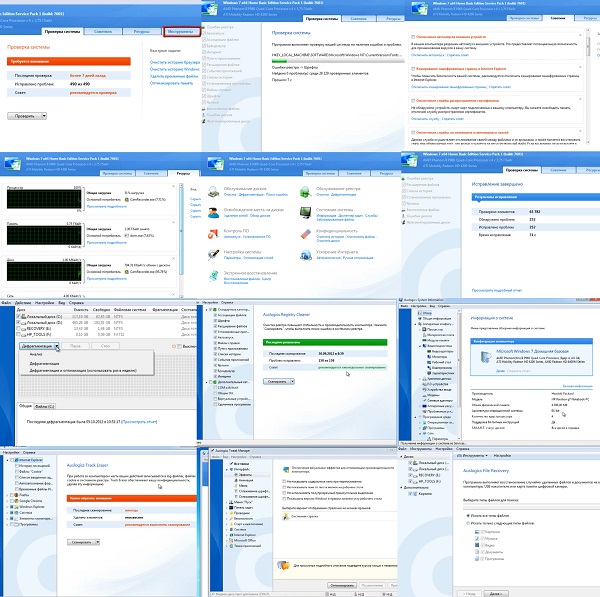
Task: Open the Disk Maintenance icon in tools panel
Action: (213, 192)
